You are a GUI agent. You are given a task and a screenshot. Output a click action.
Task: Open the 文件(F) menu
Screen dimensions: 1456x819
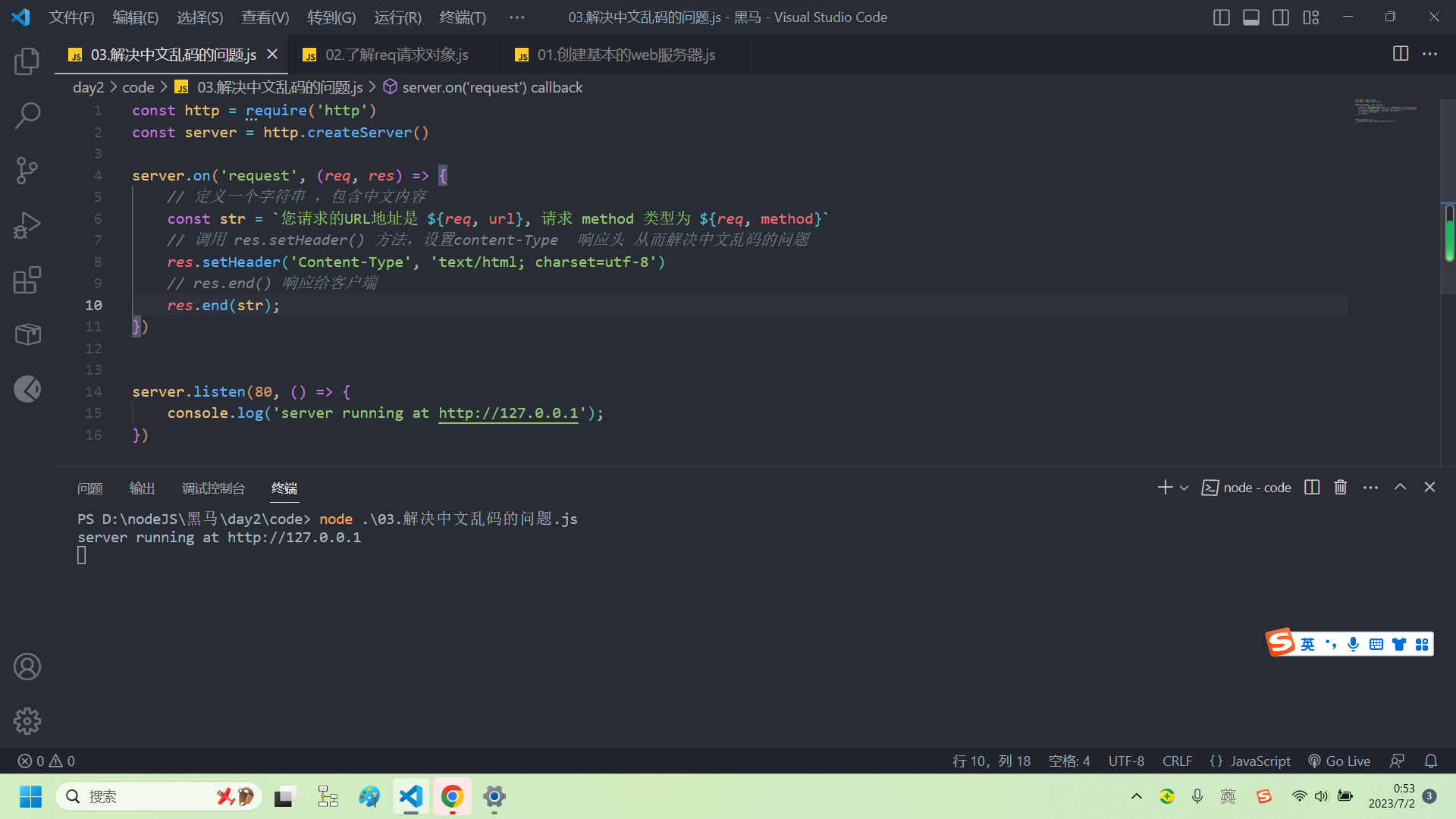(71, 17)
